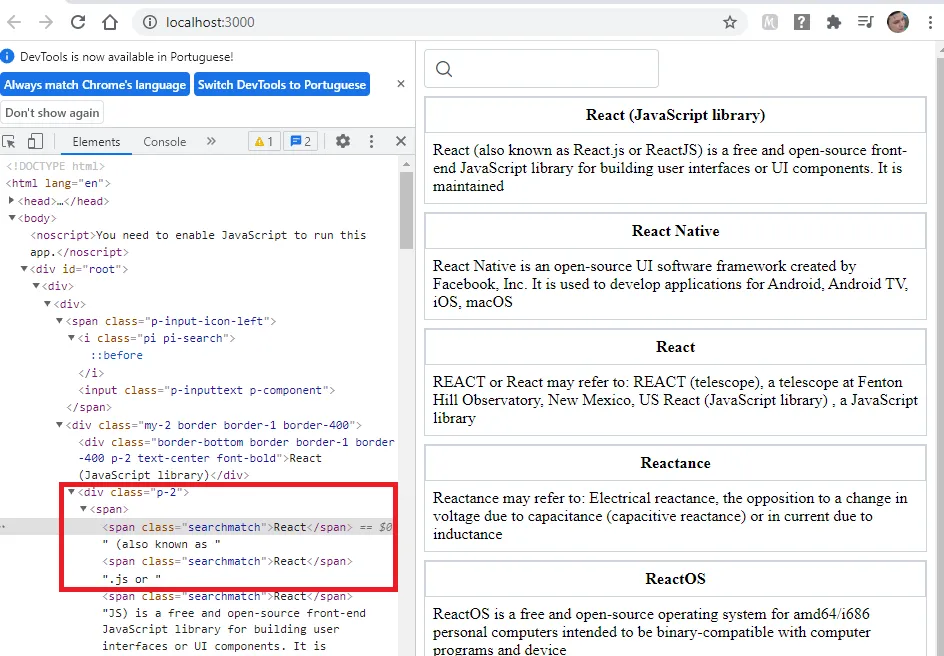Collapse the i class pi pi-search node
944x656 pixels.
[71, 338]
